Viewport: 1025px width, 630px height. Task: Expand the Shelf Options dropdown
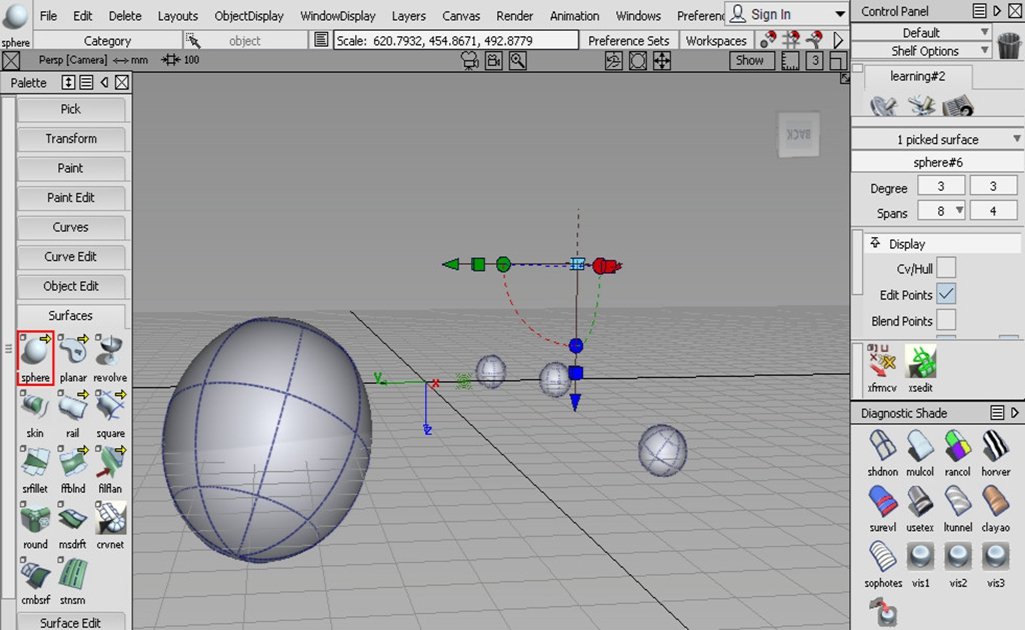pos(984,50)
